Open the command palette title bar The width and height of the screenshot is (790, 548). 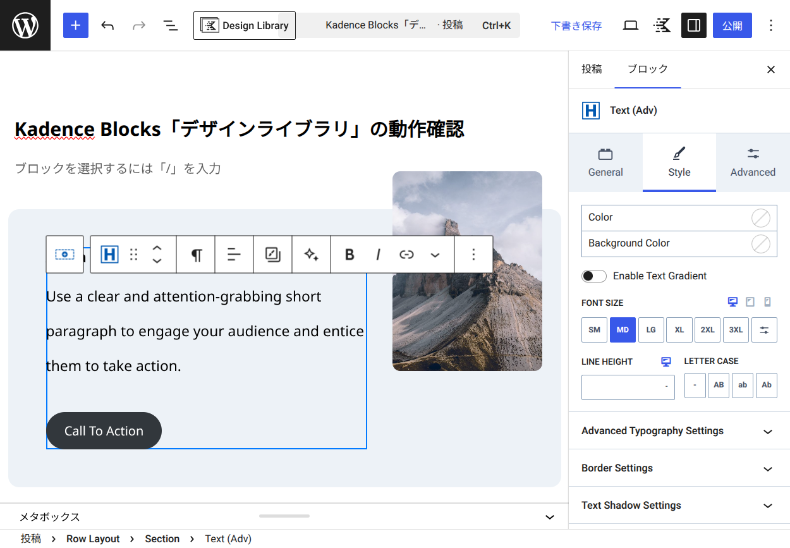point(408,25)
